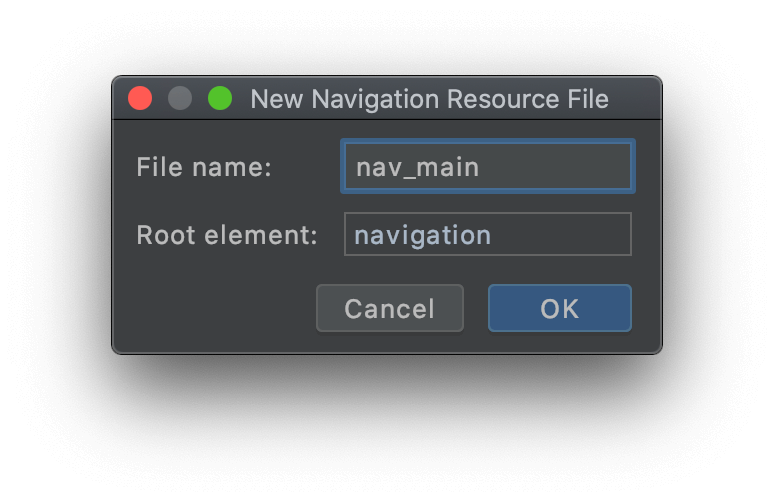774x502 pixels.
Task: Click the "File name:" label
Action: pos(204,167)
